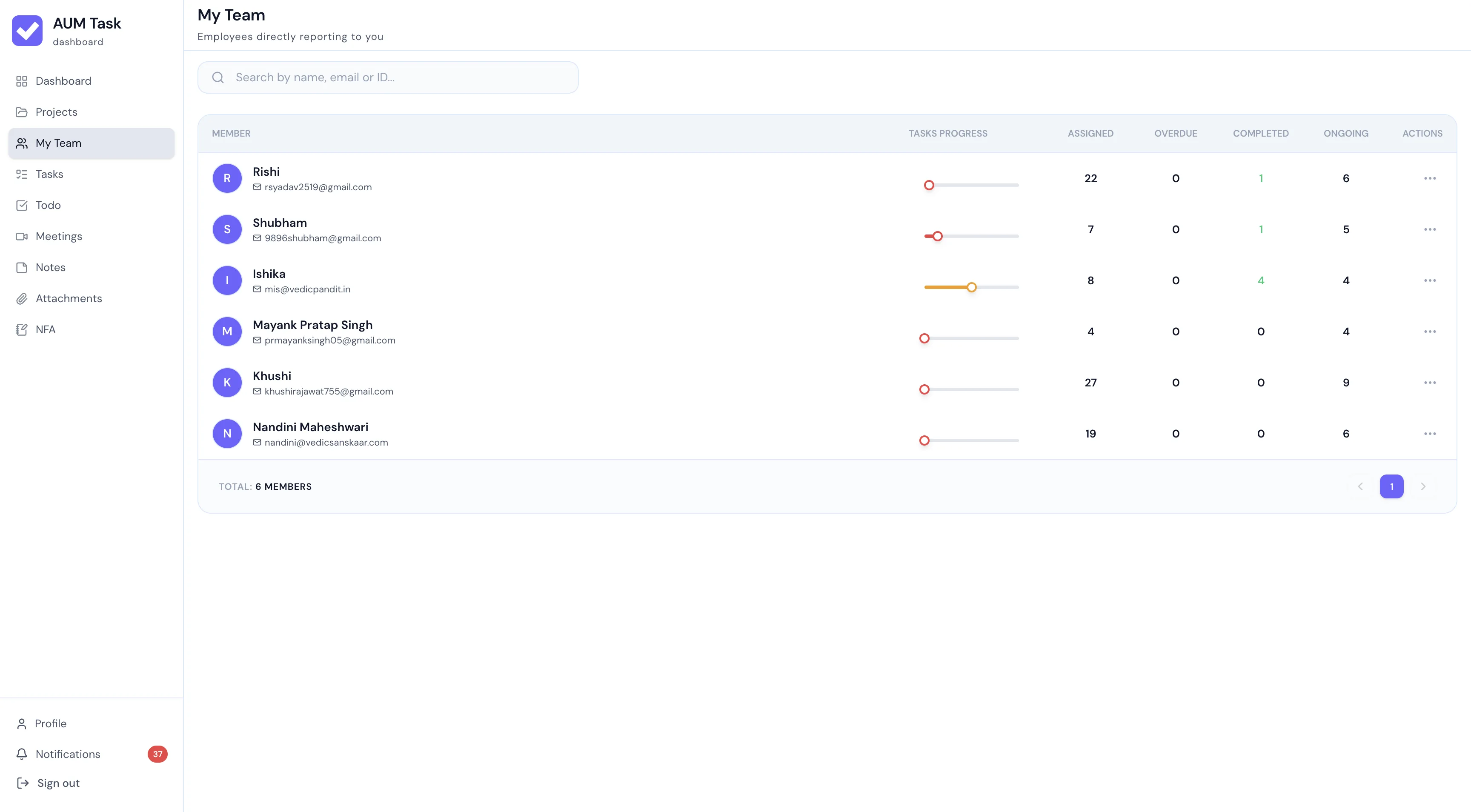Open actions menu for Rishi
Image resolution: width=1471 pixels, height=812 pixels.
coord(1429,178)
